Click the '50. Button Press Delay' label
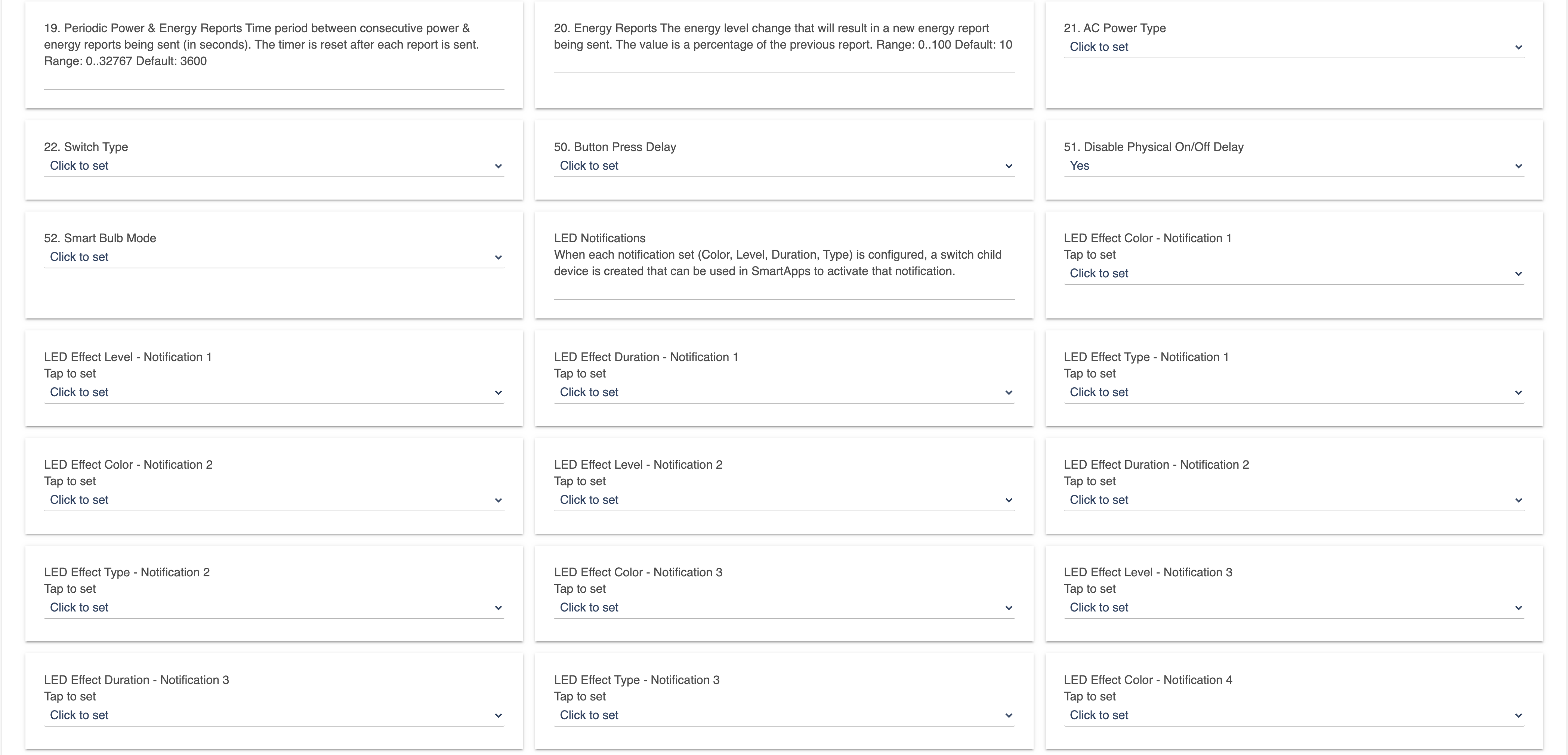Screen dimensions: 1568x755 pos(615,147)
